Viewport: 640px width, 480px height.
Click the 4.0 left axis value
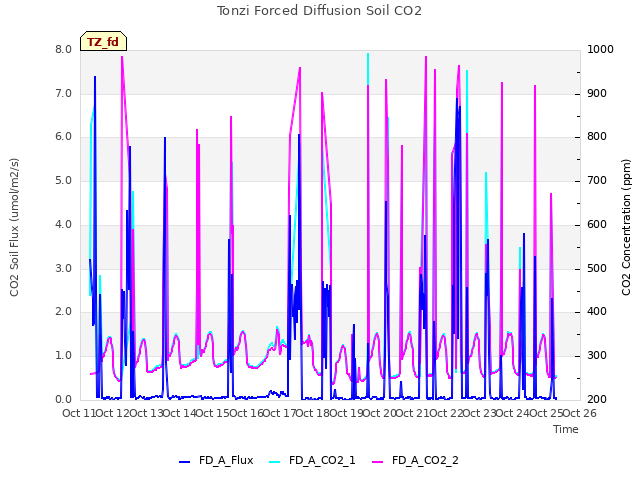64,224
